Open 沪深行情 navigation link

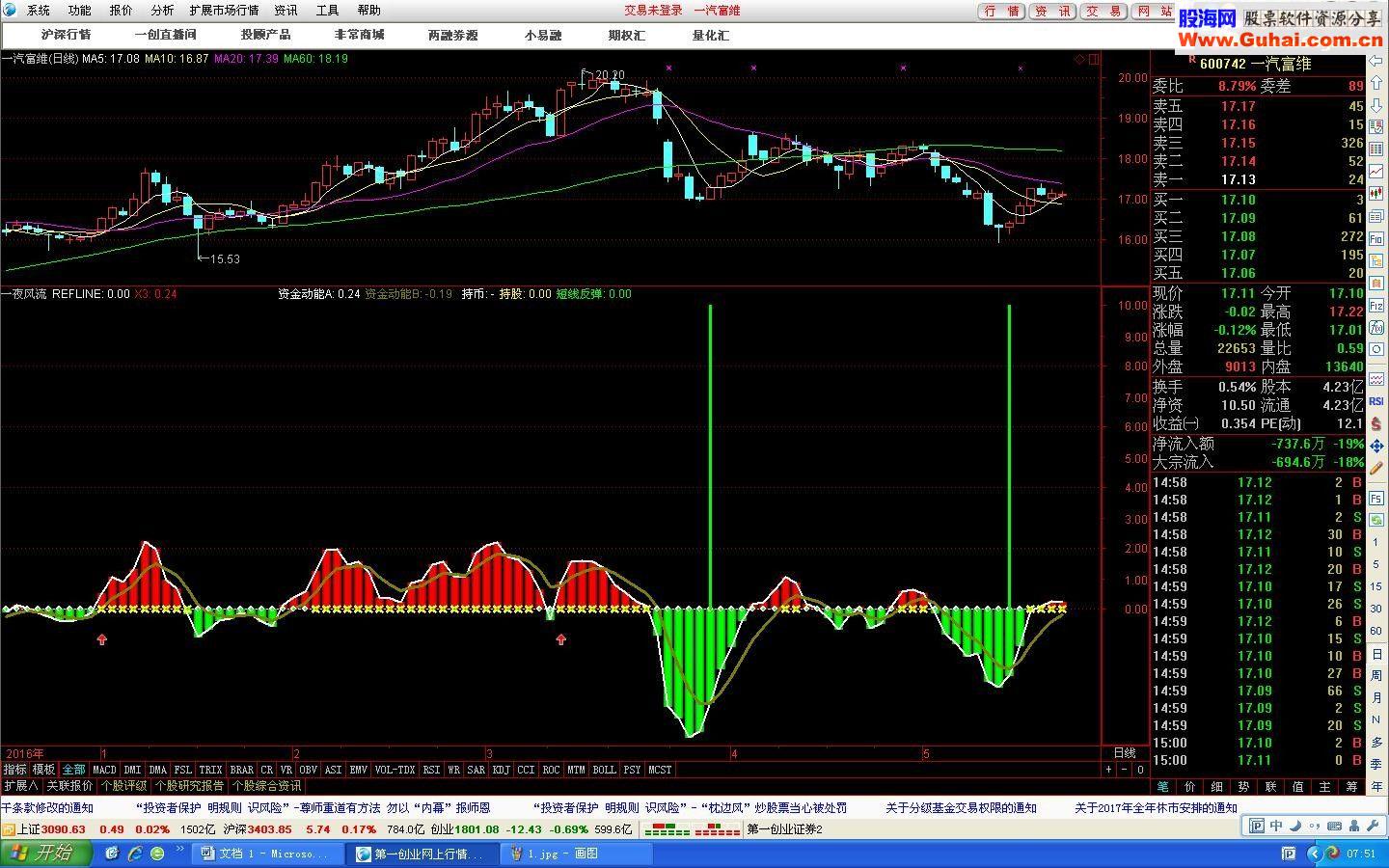(x=67, y=35)
